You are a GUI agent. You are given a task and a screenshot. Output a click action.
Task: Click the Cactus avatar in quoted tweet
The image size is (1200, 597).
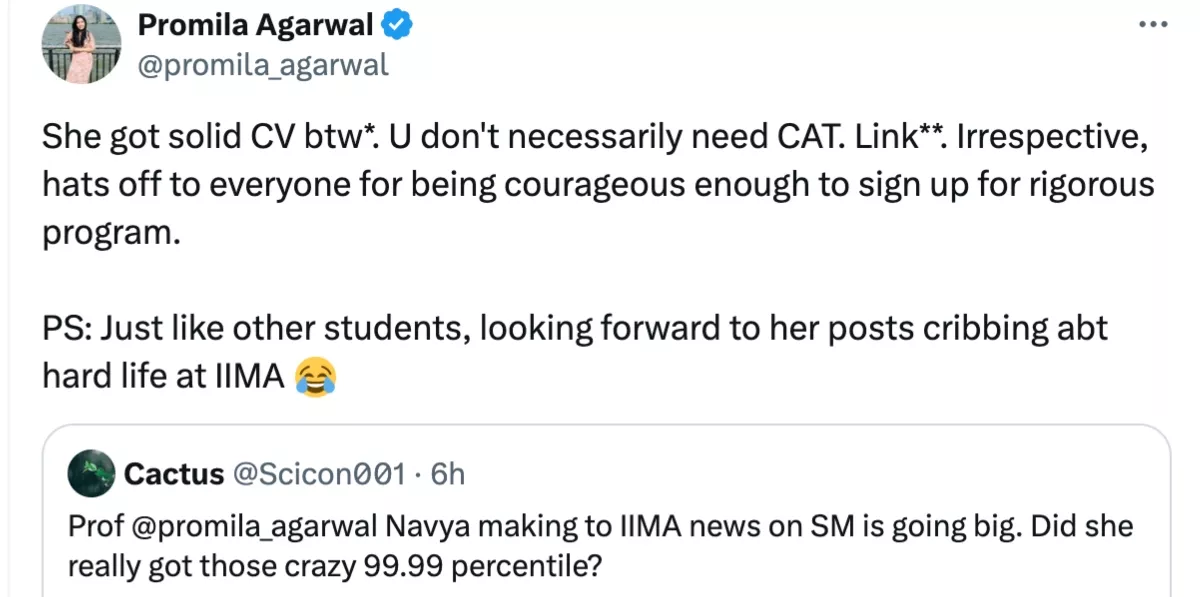(x=91, y=473)
